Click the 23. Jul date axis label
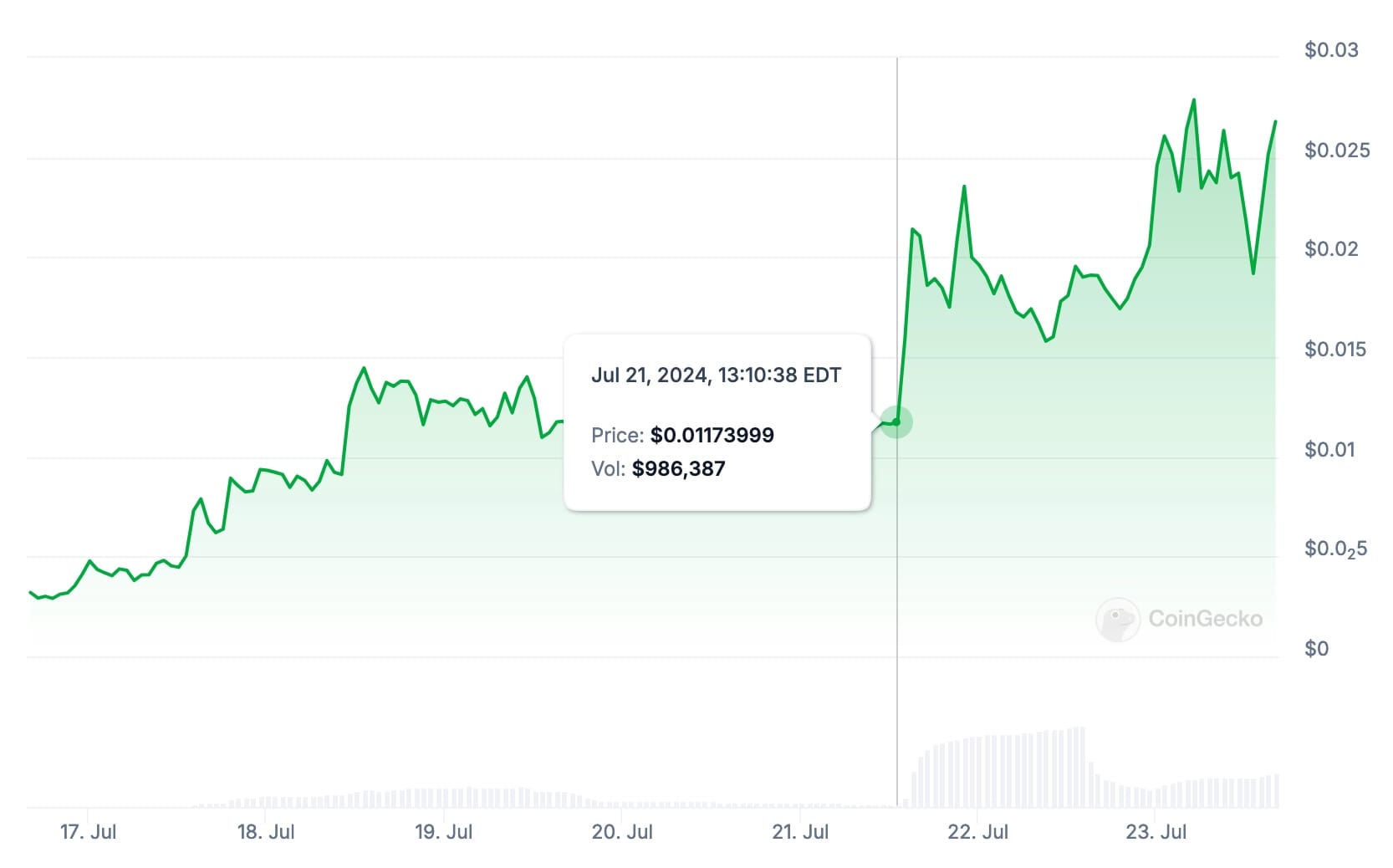1393x868 pixels. coord(1156,832)
